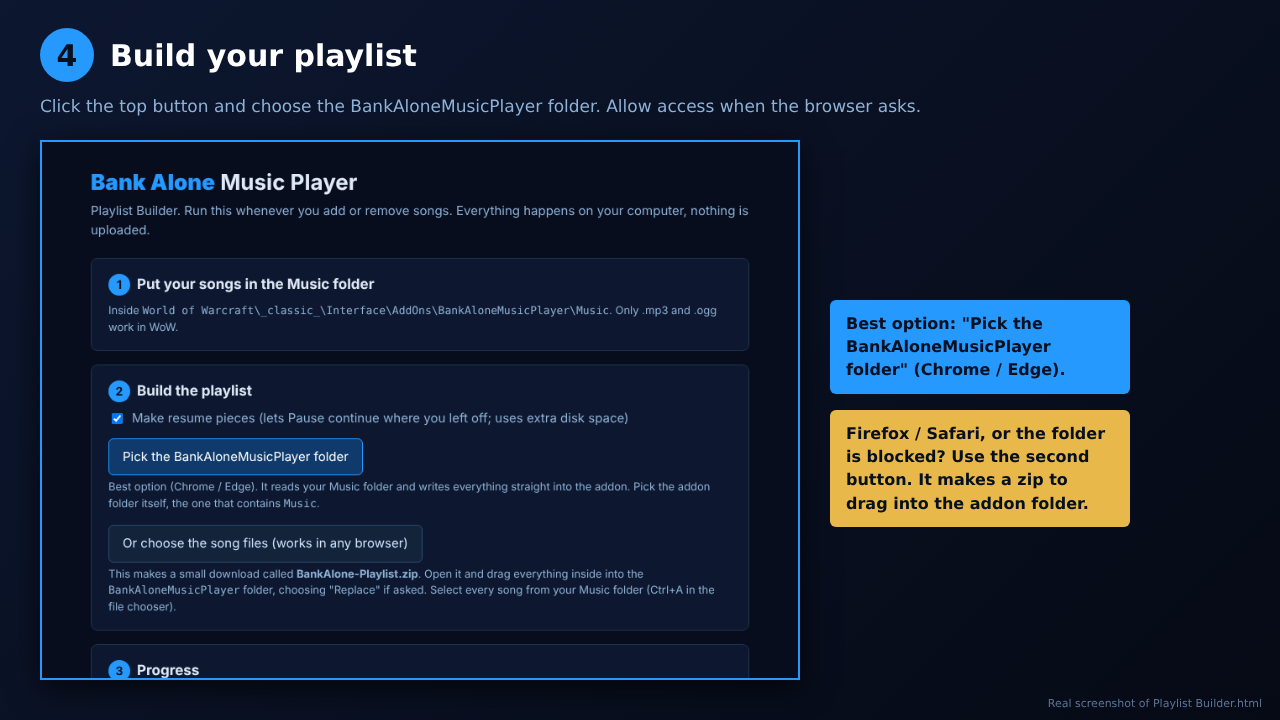Click the "BankAlone-Playlist.zip" bold filename text
The height and width of the screenshot is (720, 1280).
[357, 574]
